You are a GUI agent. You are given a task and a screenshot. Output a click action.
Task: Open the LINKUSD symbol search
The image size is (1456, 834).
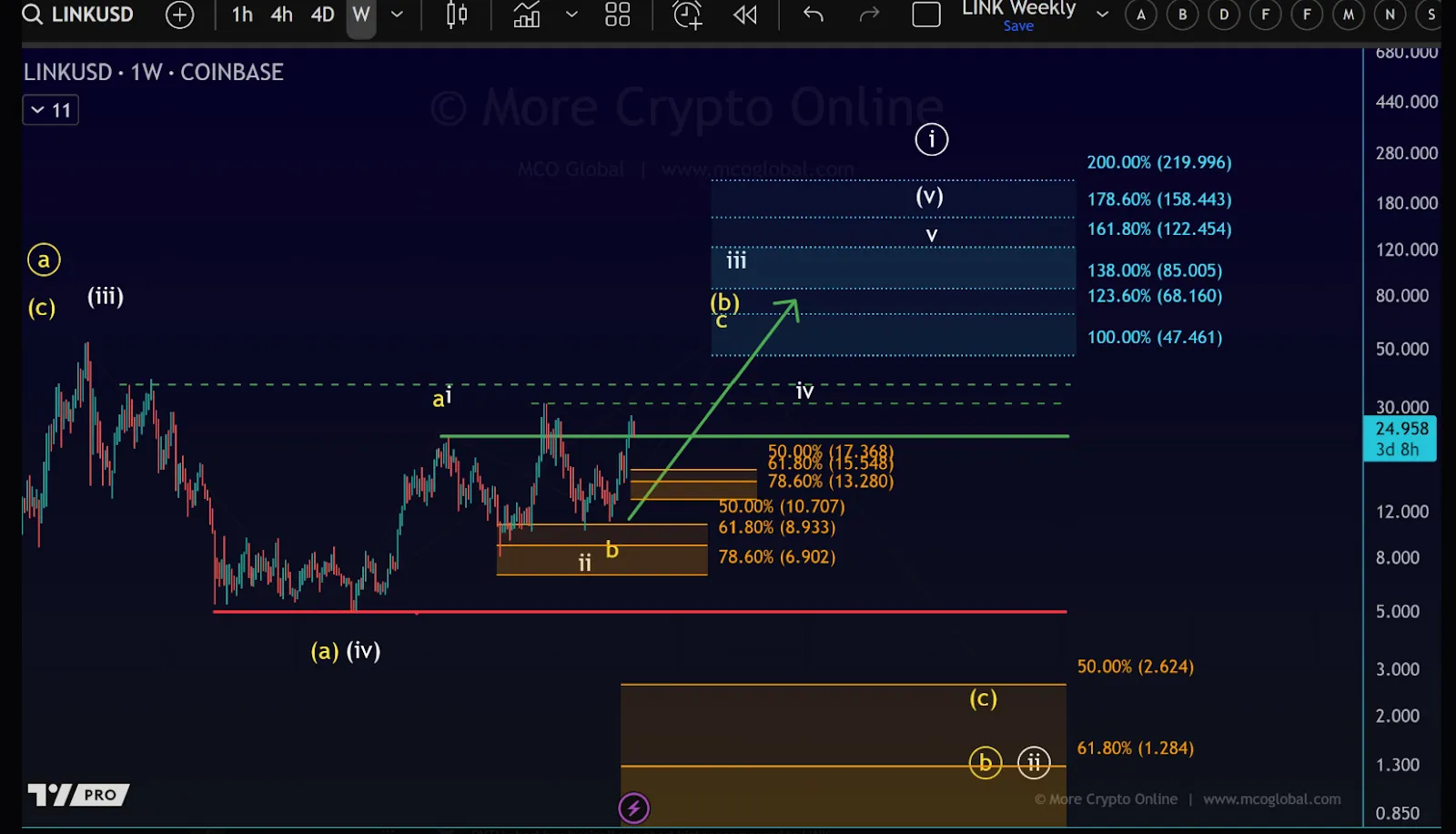click(x=78, y=15)
